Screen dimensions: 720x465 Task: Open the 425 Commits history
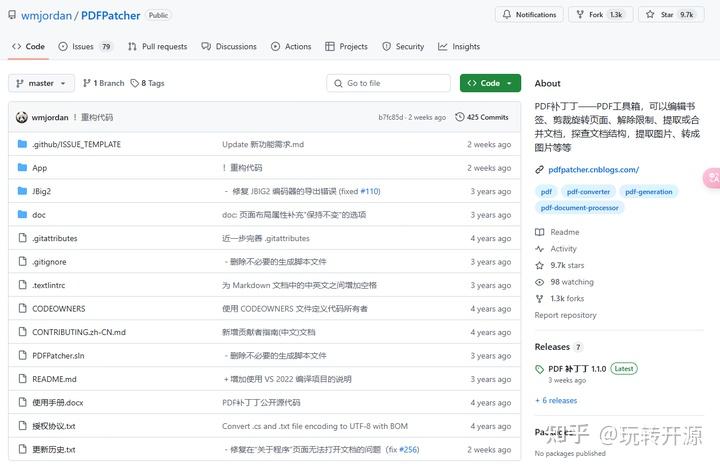pyautogui.click(x=482, y=117)
